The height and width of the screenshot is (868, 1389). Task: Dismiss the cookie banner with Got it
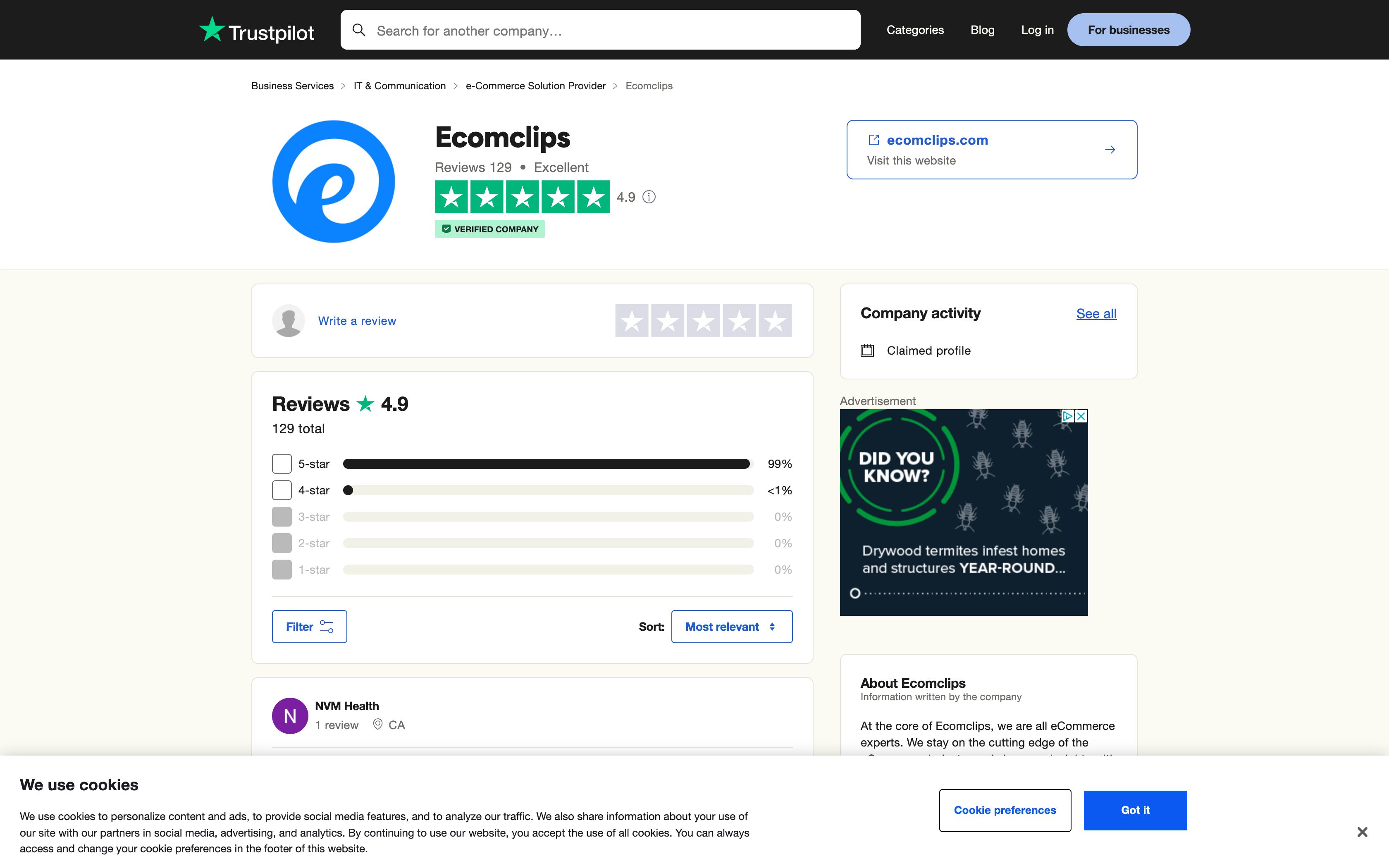[x=1134, y=810]
